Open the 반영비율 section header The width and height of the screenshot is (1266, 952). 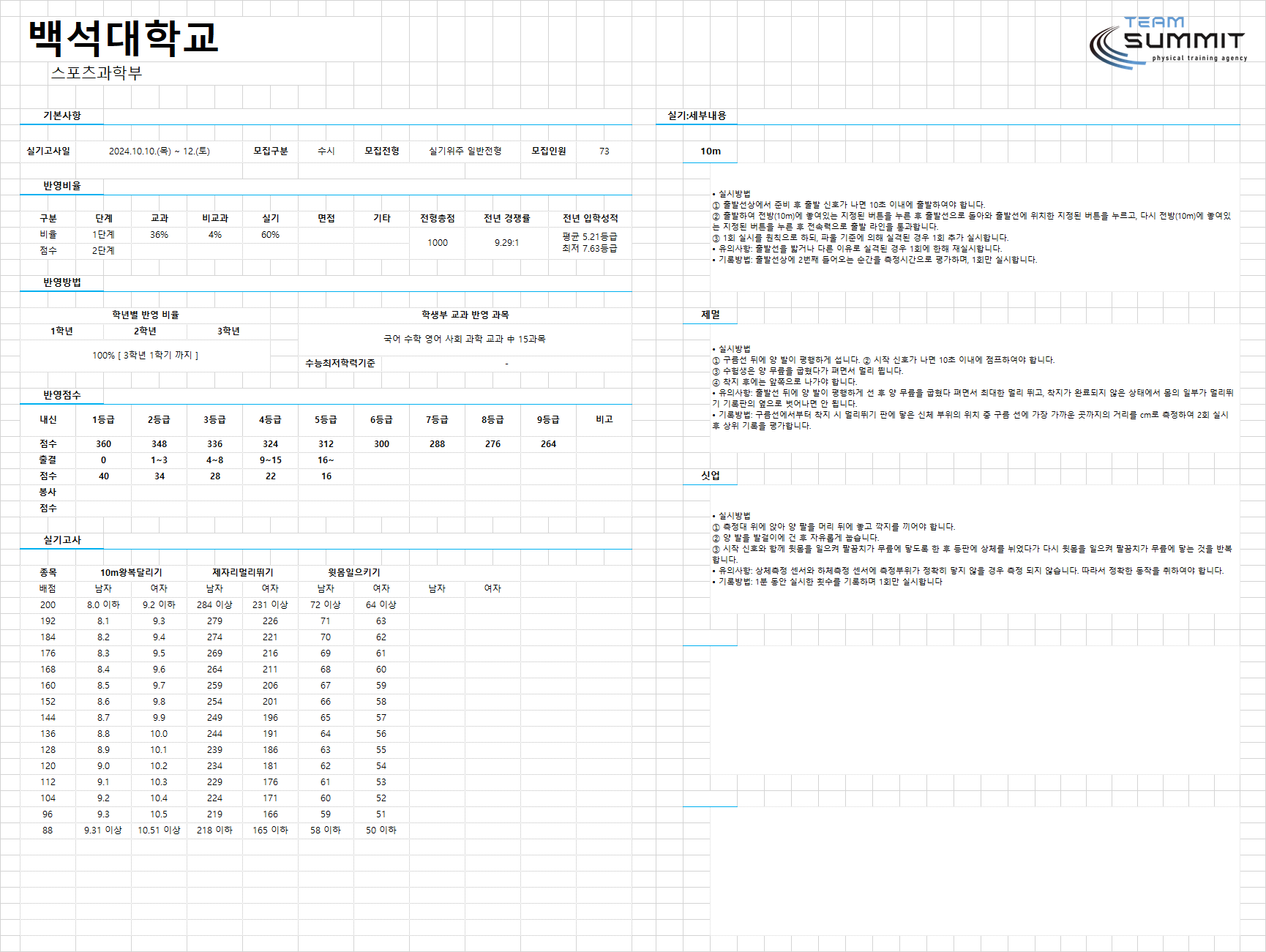[62, 186]
